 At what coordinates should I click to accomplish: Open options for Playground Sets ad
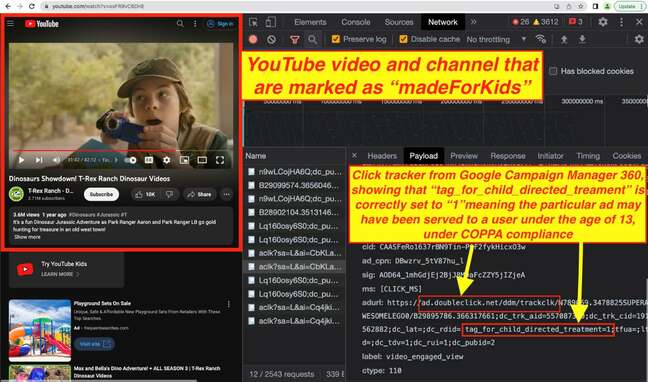pos(228,304)
